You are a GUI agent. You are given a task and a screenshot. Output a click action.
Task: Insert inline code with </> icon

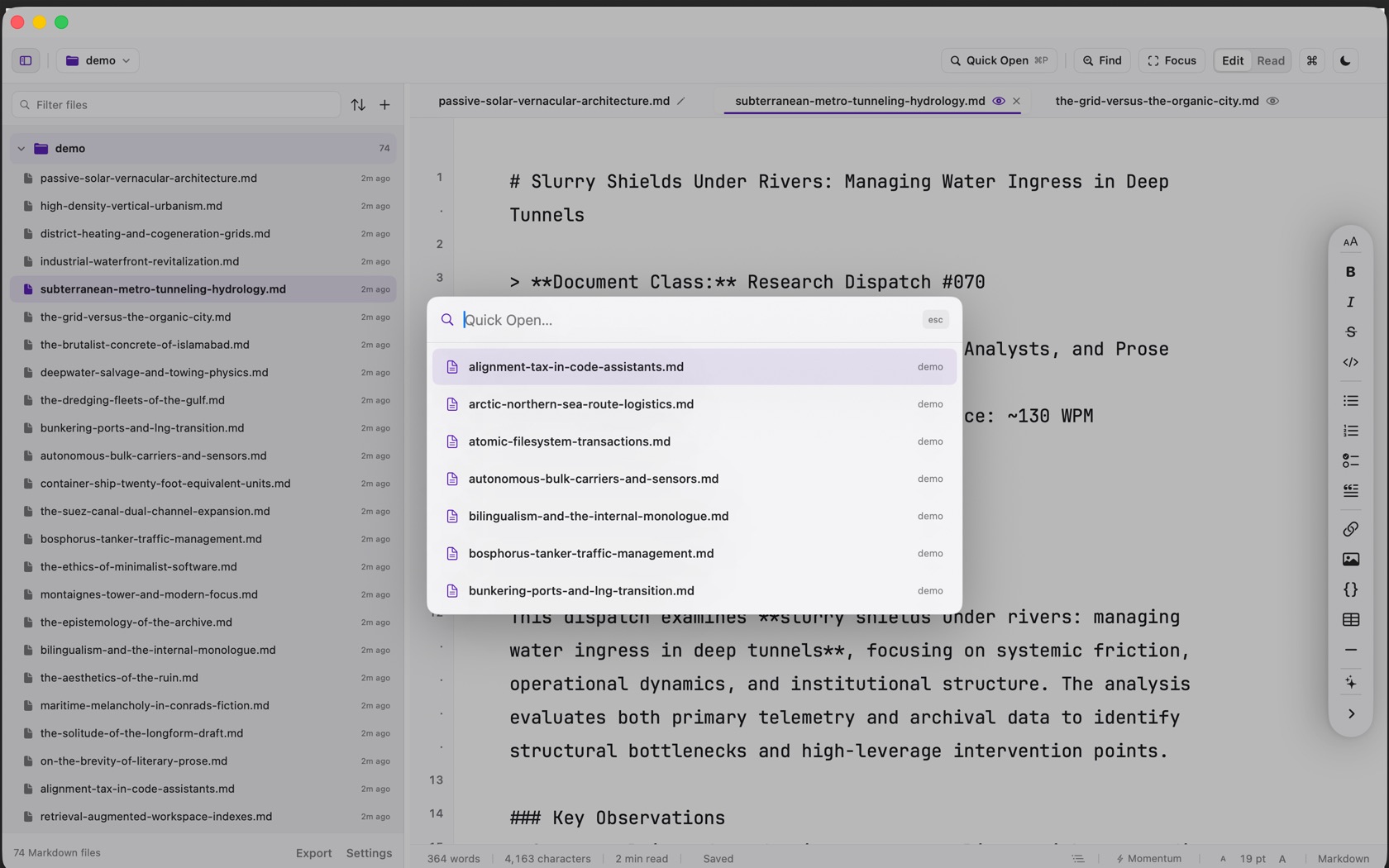pyautogui.click(x=1350, y=362)
